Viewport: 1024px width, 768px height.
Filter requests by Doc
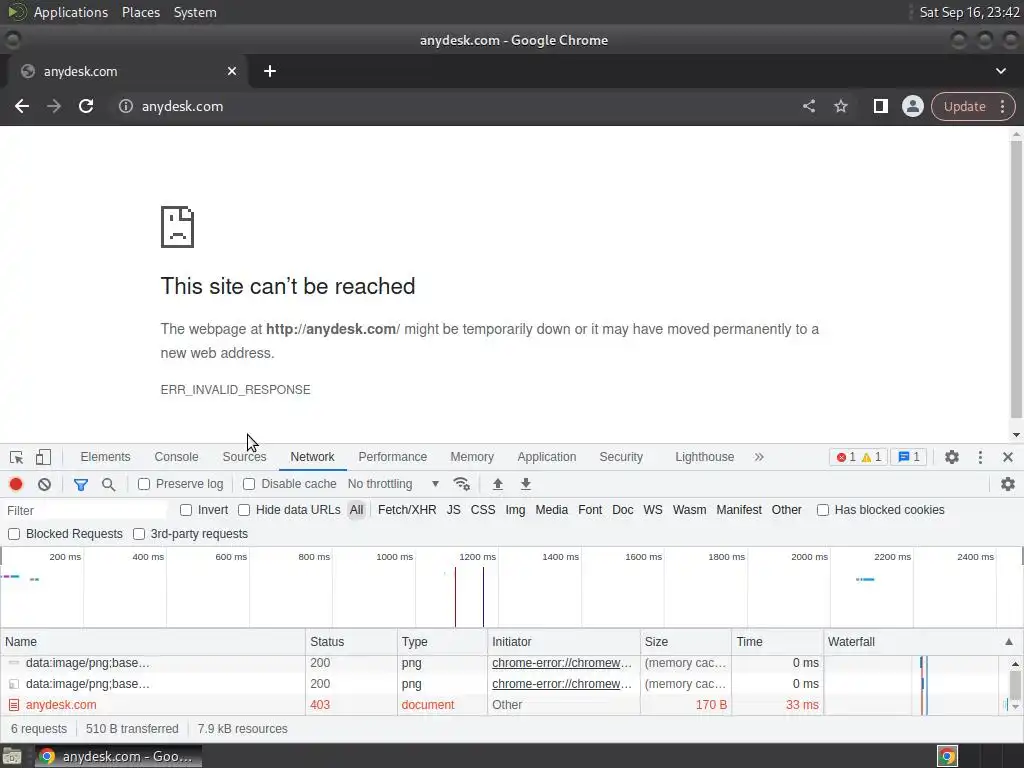click(x=622, y=510)
